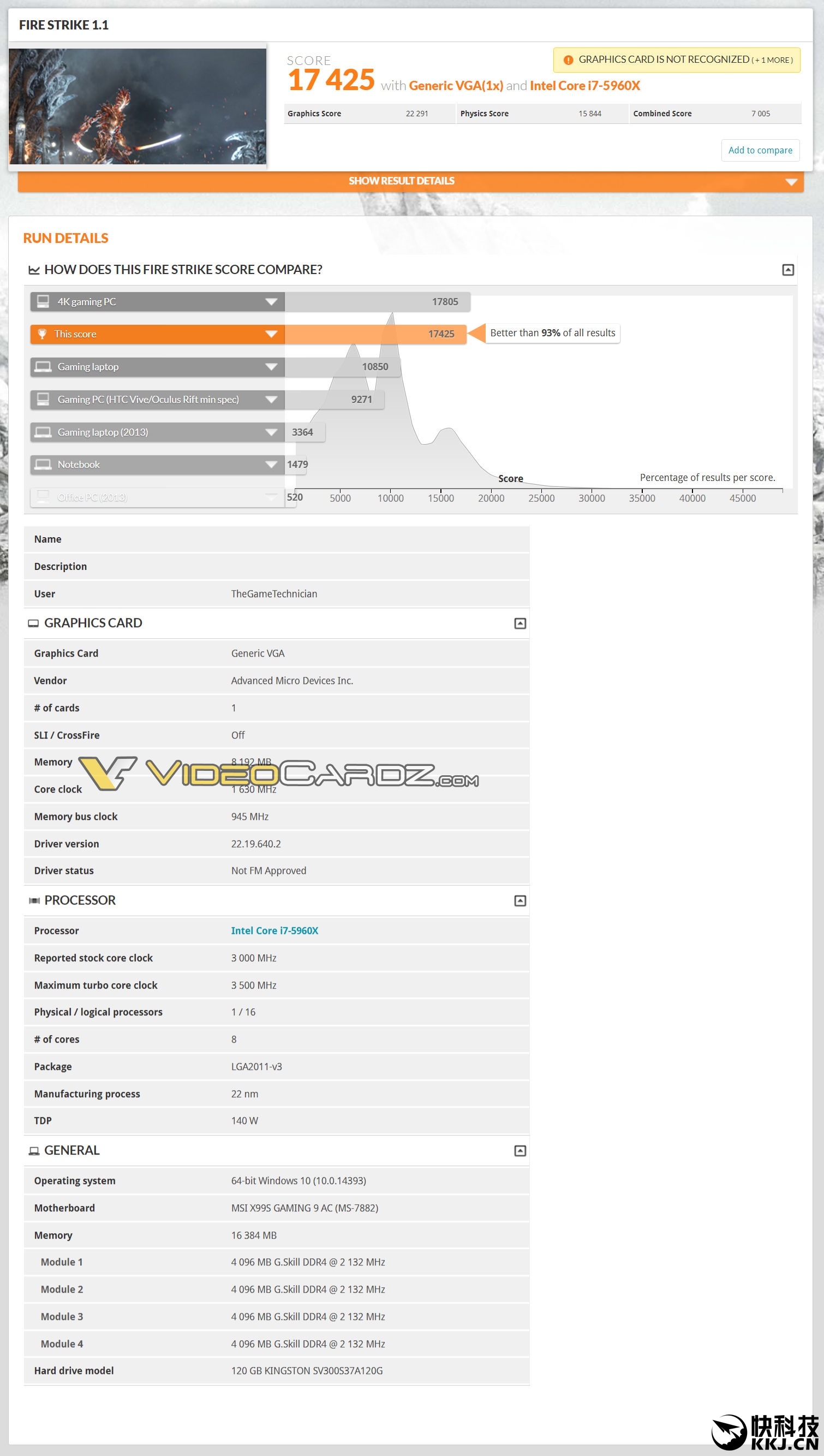Click the laptop icon on Gaming laptop (2013) row
The height and width of the screenshot is (1456, 824).
[x=43, y=432]
